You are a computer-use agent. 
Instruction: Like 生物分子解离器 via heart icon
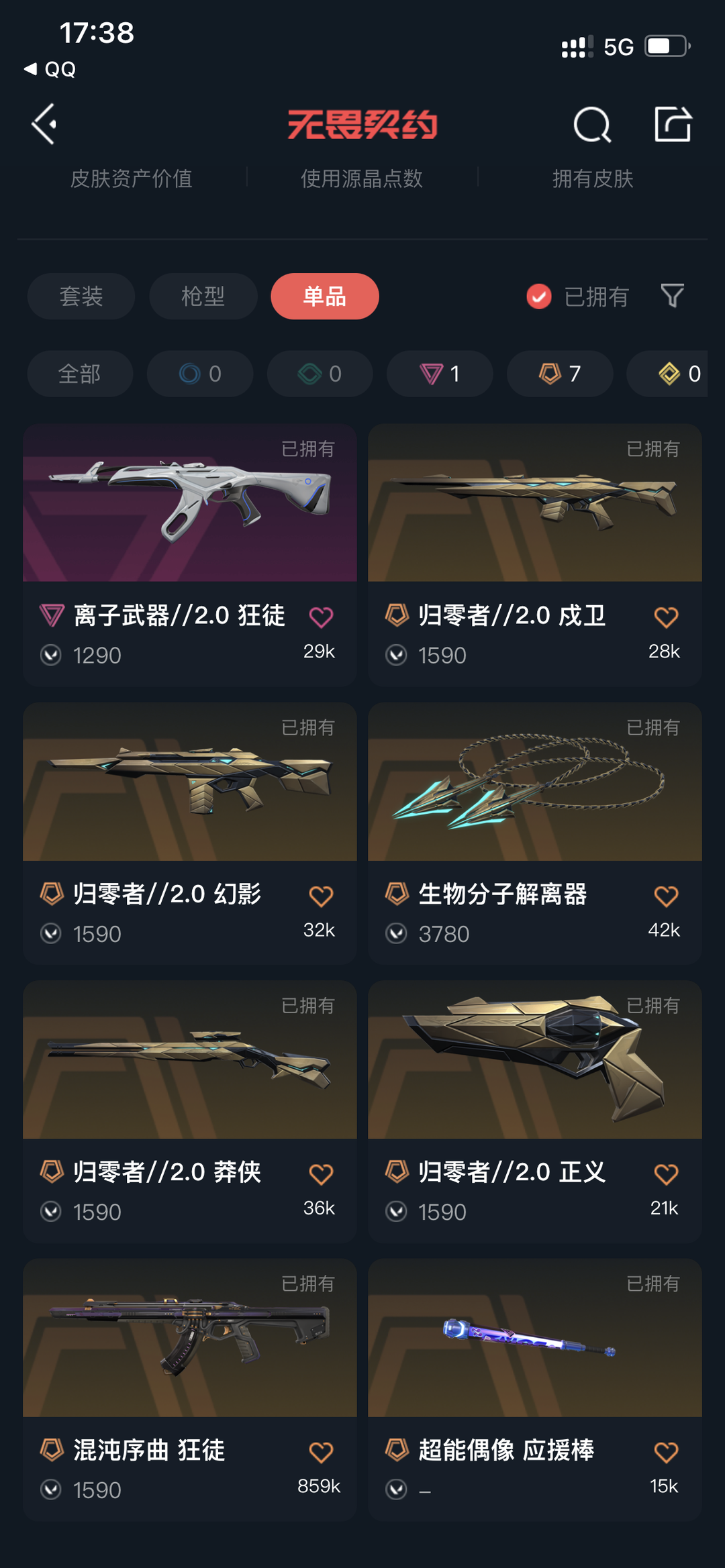[x=666, y=896]
